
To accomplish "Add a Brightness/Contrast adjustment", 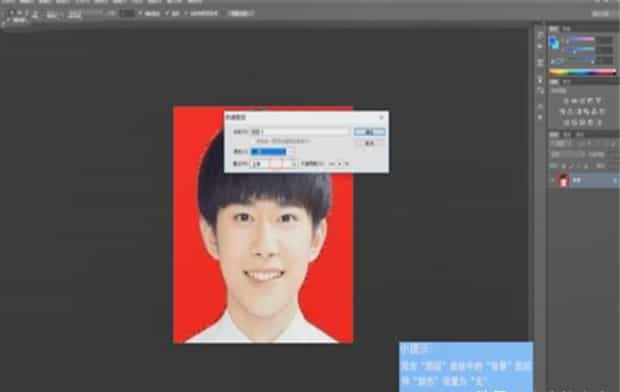I will click(x=566, y=101).
